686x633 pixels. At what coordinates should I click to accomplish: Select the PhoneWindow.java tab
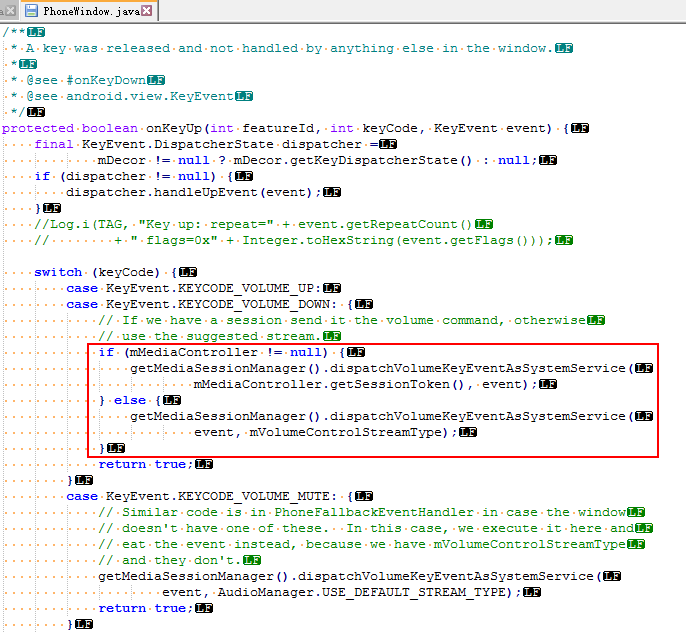pyautogui.click(x=91, y=11)
